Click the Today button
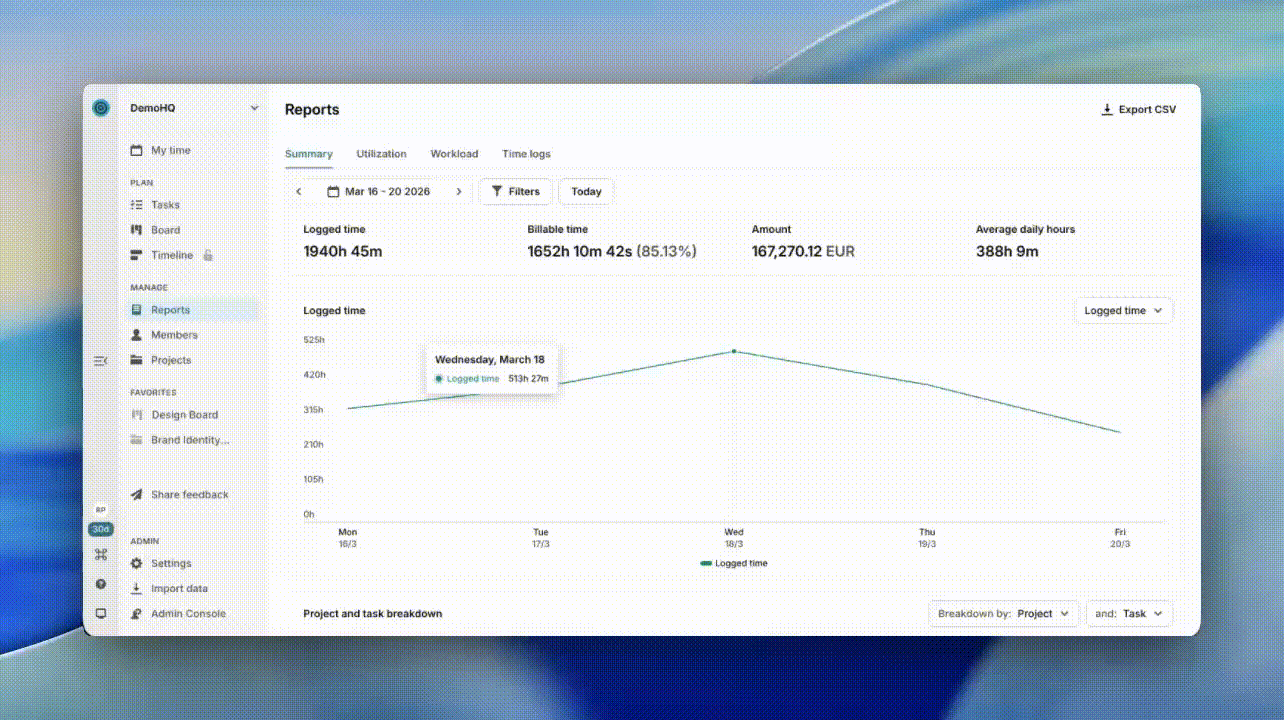Screen dimensions: 1284x720 point(586,192)
